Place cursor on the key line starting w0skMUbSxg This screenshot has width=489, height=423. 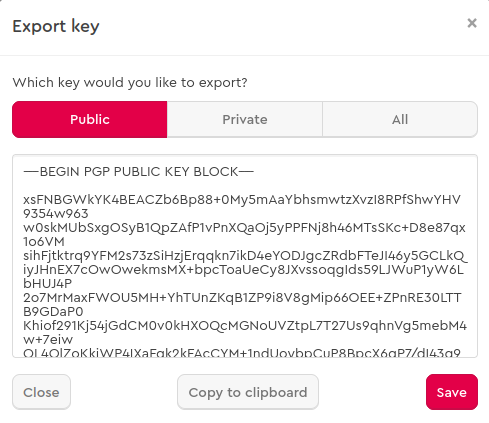point(244,228)
